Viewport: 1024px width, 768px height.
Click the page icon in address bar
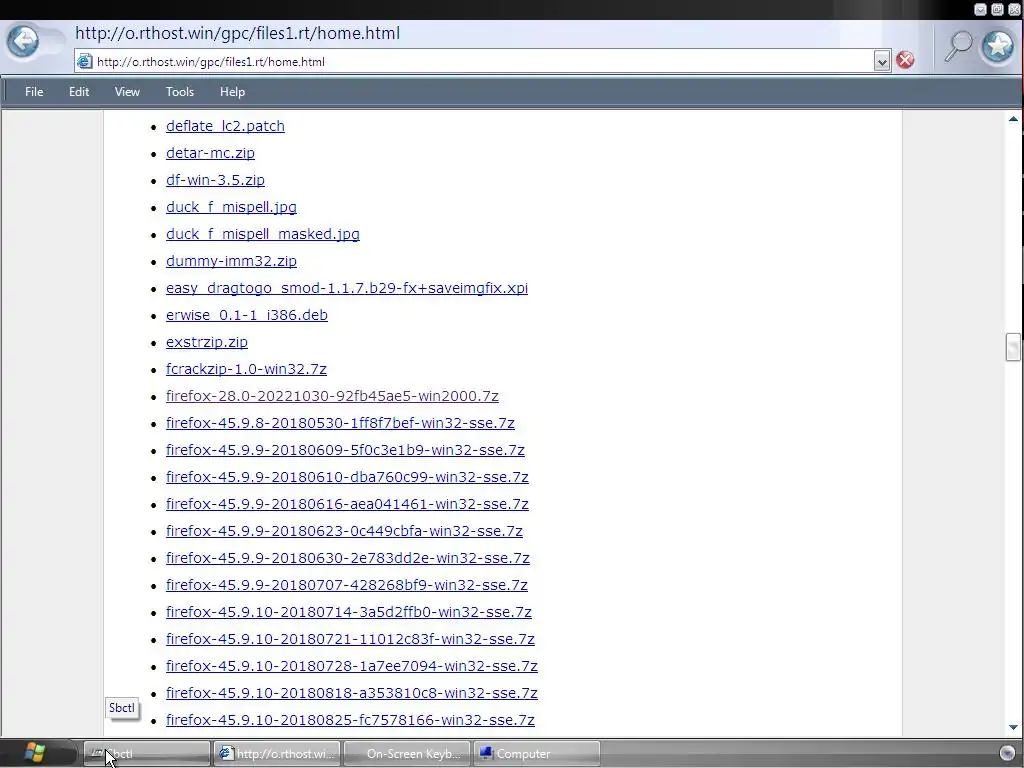point(85,62)
